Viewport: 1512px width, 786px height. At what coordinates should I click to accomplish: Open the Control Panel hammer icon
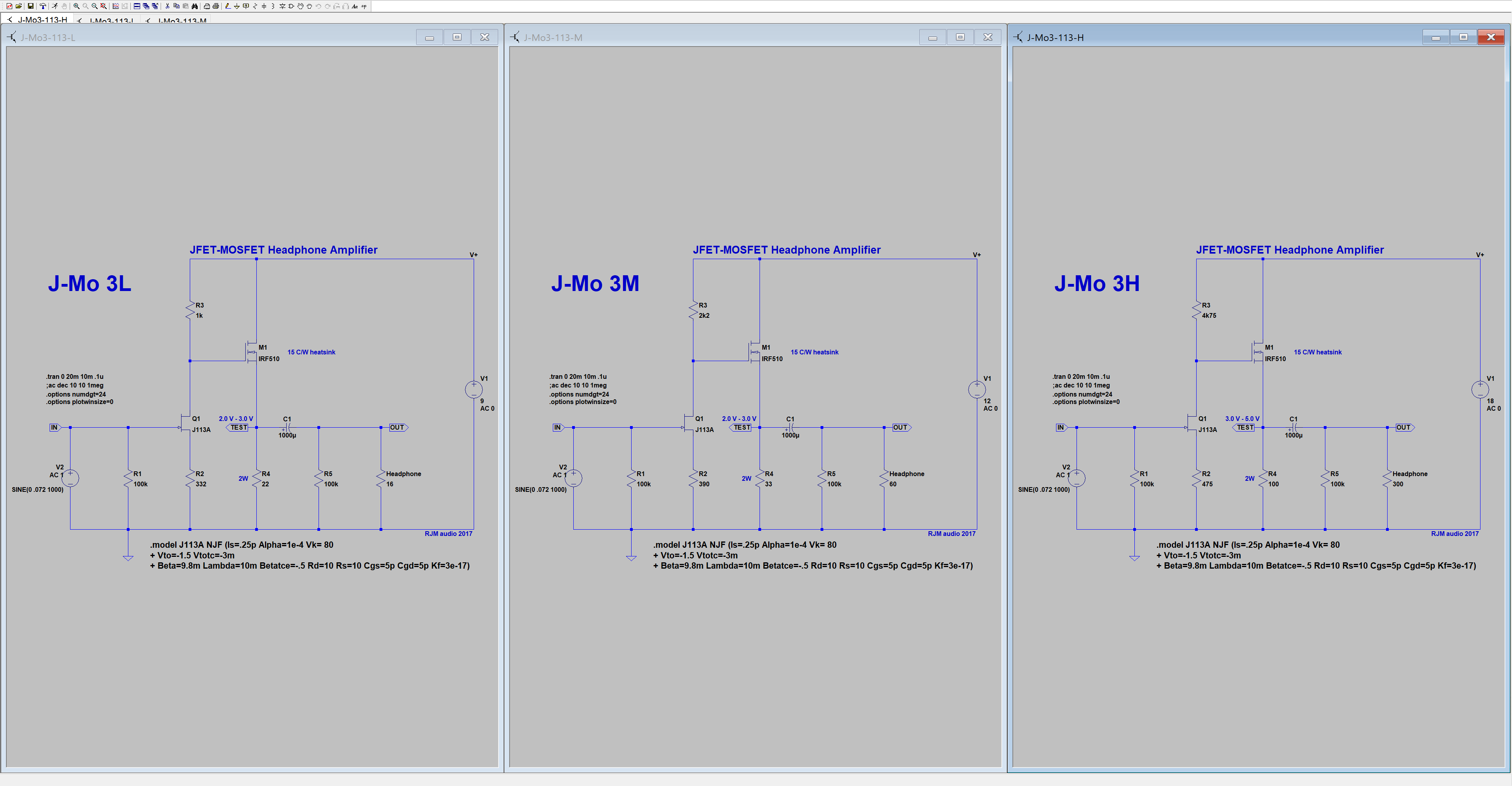43,6
